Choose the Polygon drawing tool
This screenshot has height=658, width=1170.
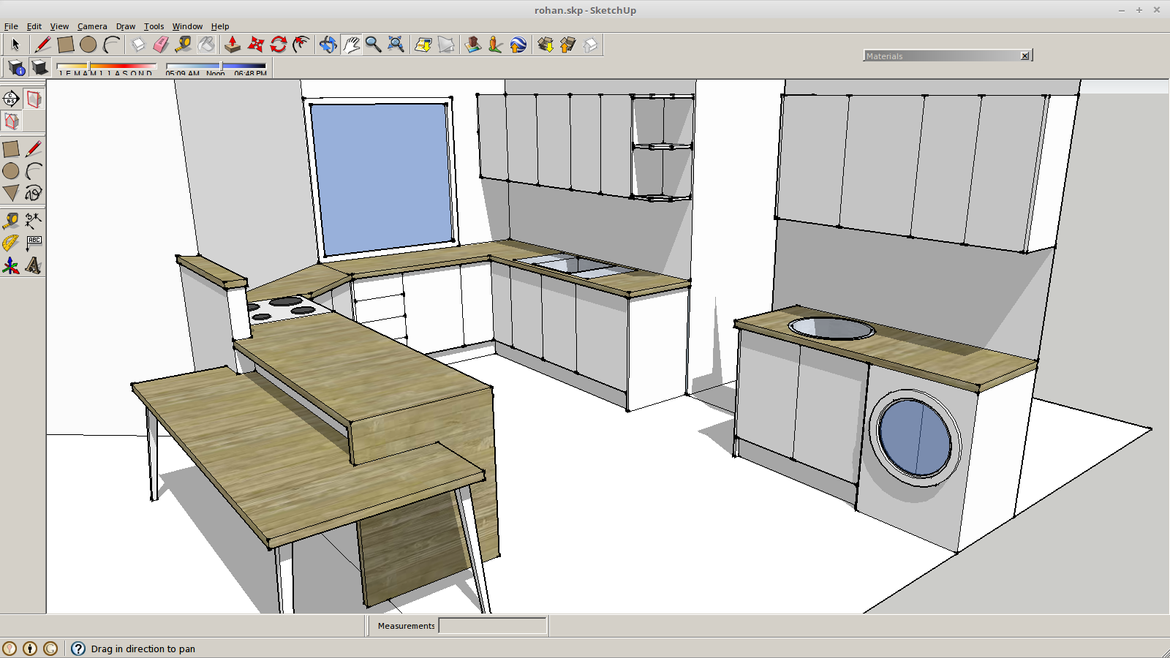tap(11, 193)
